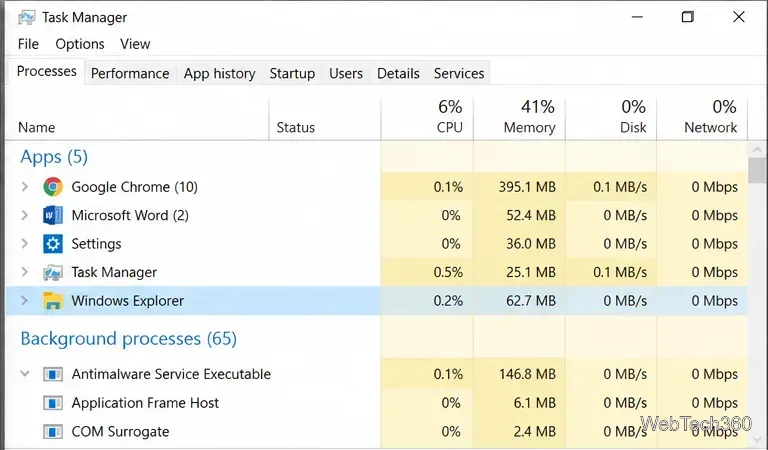Click the Application Frame Host icon
The height and width of the screenshot is (450, 768).
53,403
